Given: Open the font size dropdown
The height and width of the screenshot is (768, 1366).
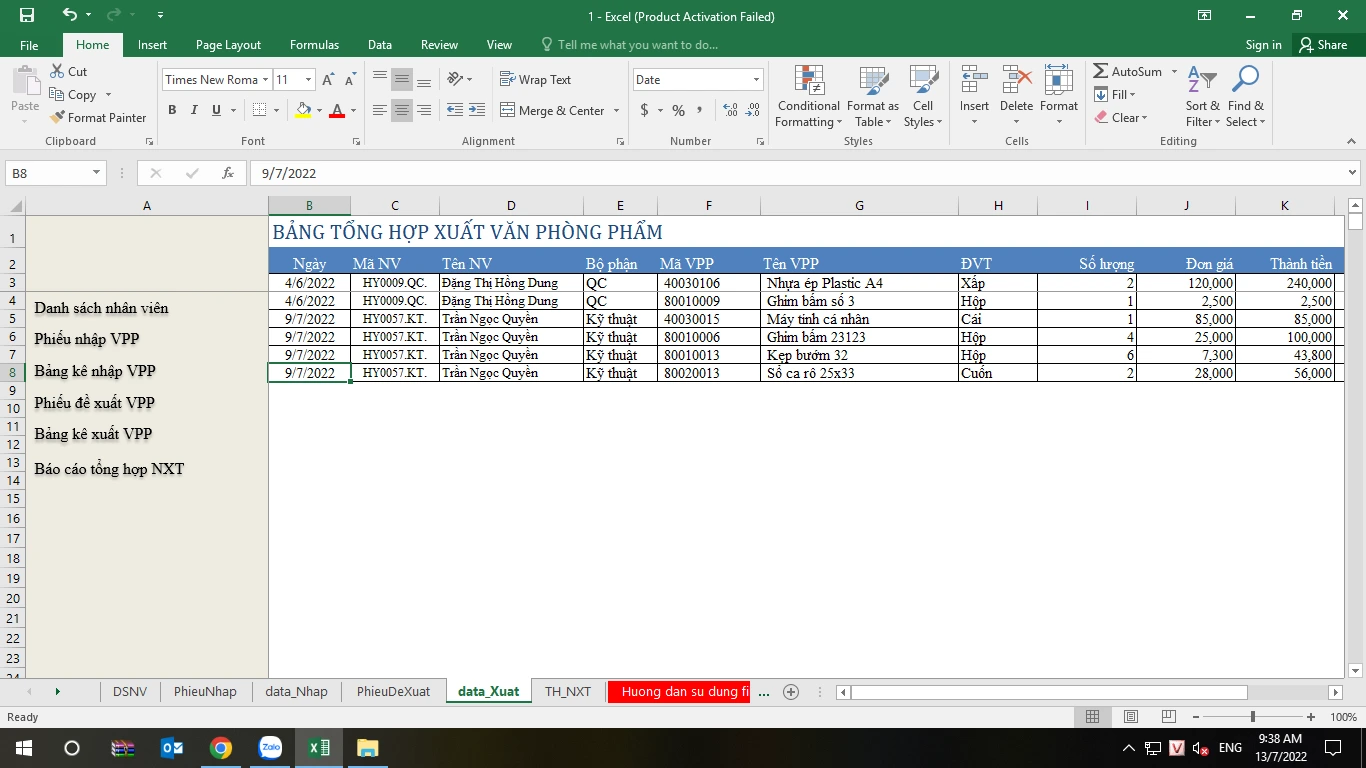Looking at the screenshot, I should 308,80.
